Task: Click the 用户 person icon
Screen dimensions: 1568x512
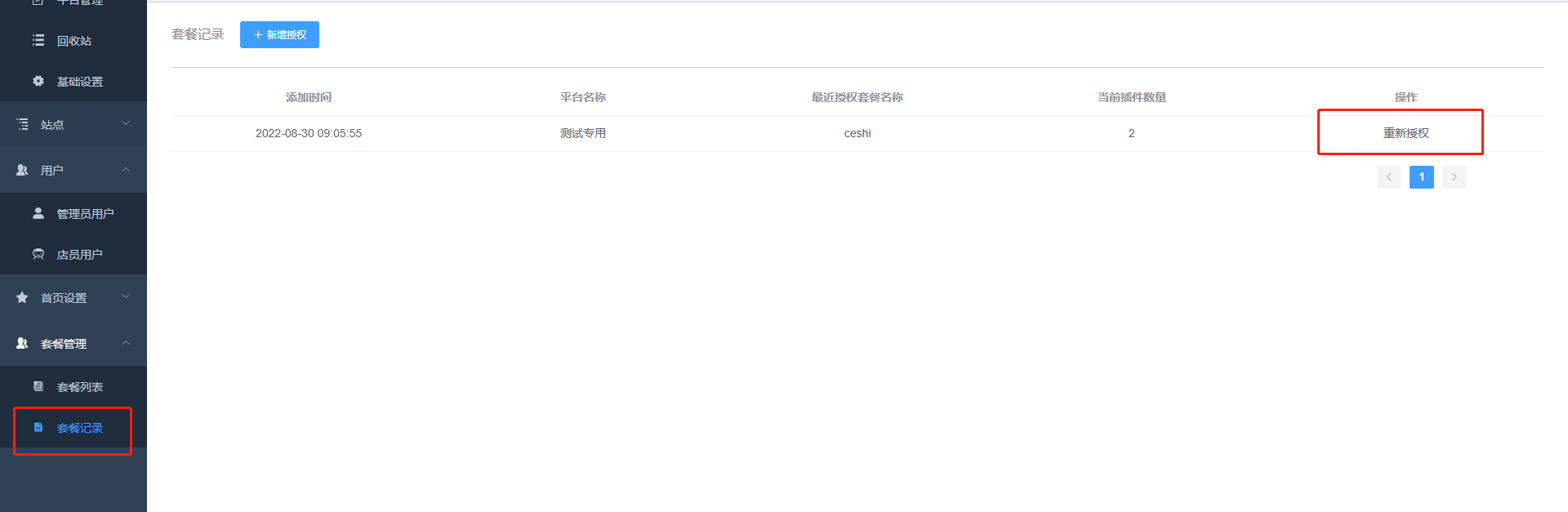Action: point(22,170)
